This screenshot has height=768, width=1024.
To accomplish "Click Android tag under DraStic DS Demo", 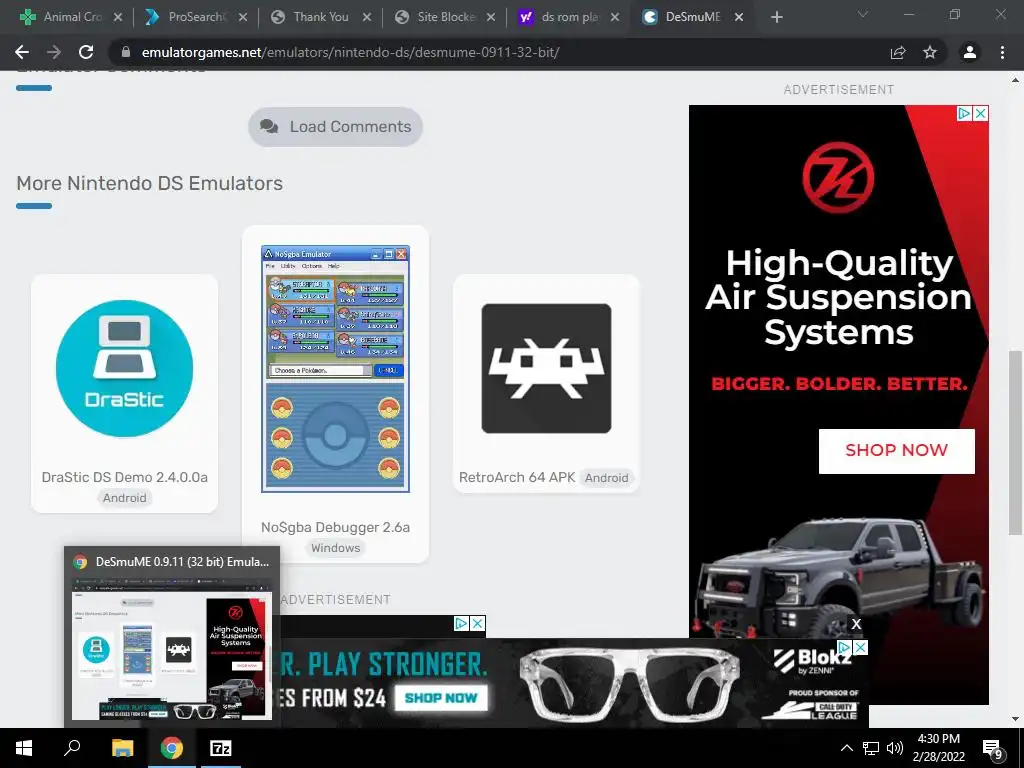I will (x=124, y=498).
